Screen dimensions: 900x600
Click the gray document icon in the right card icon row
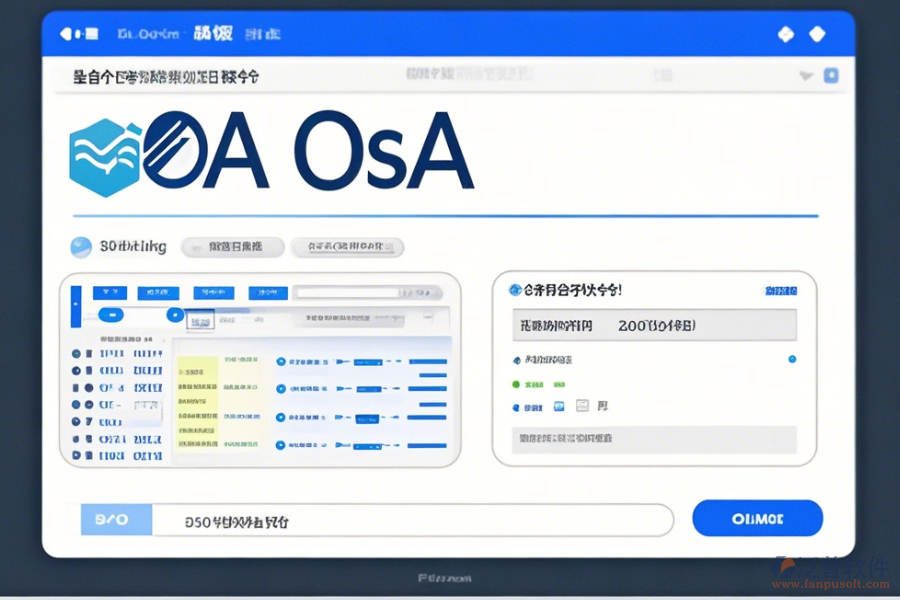[x=582, y=406]
